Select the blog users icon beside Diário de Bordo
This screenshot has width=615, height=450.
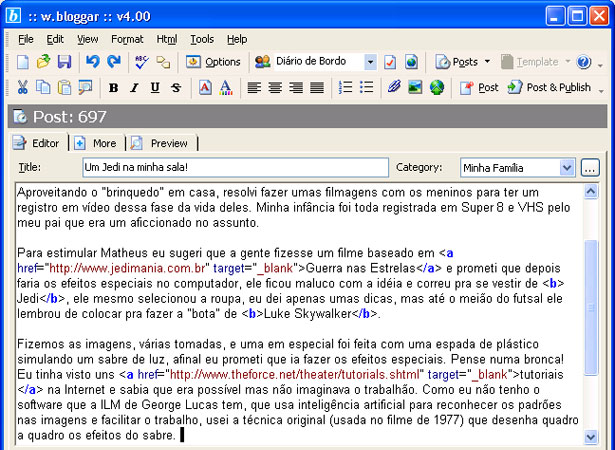click(262, 62)
